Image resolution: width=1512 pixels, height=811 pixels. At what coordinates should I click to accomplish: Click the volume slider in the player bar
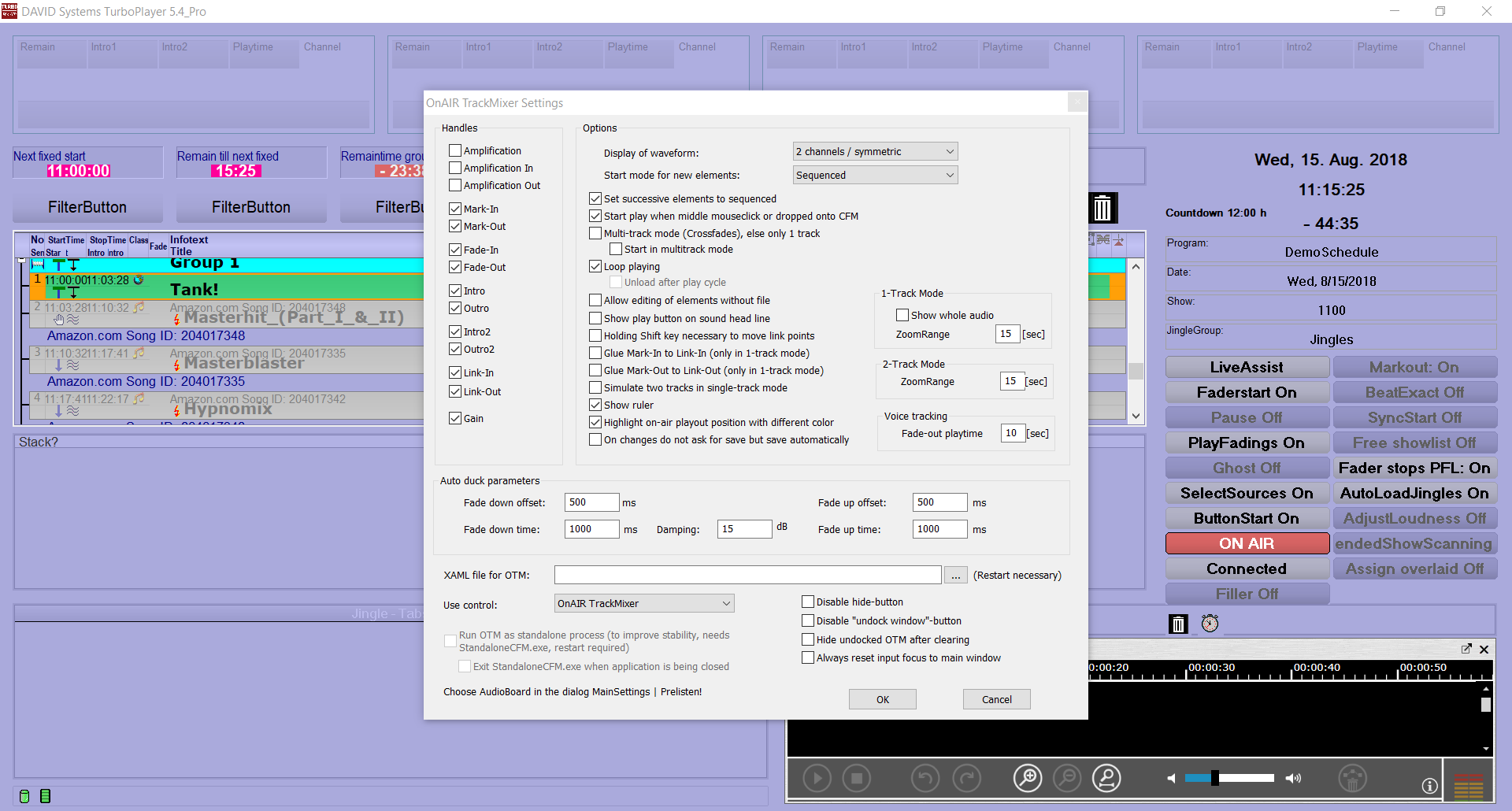(1229, 778)
